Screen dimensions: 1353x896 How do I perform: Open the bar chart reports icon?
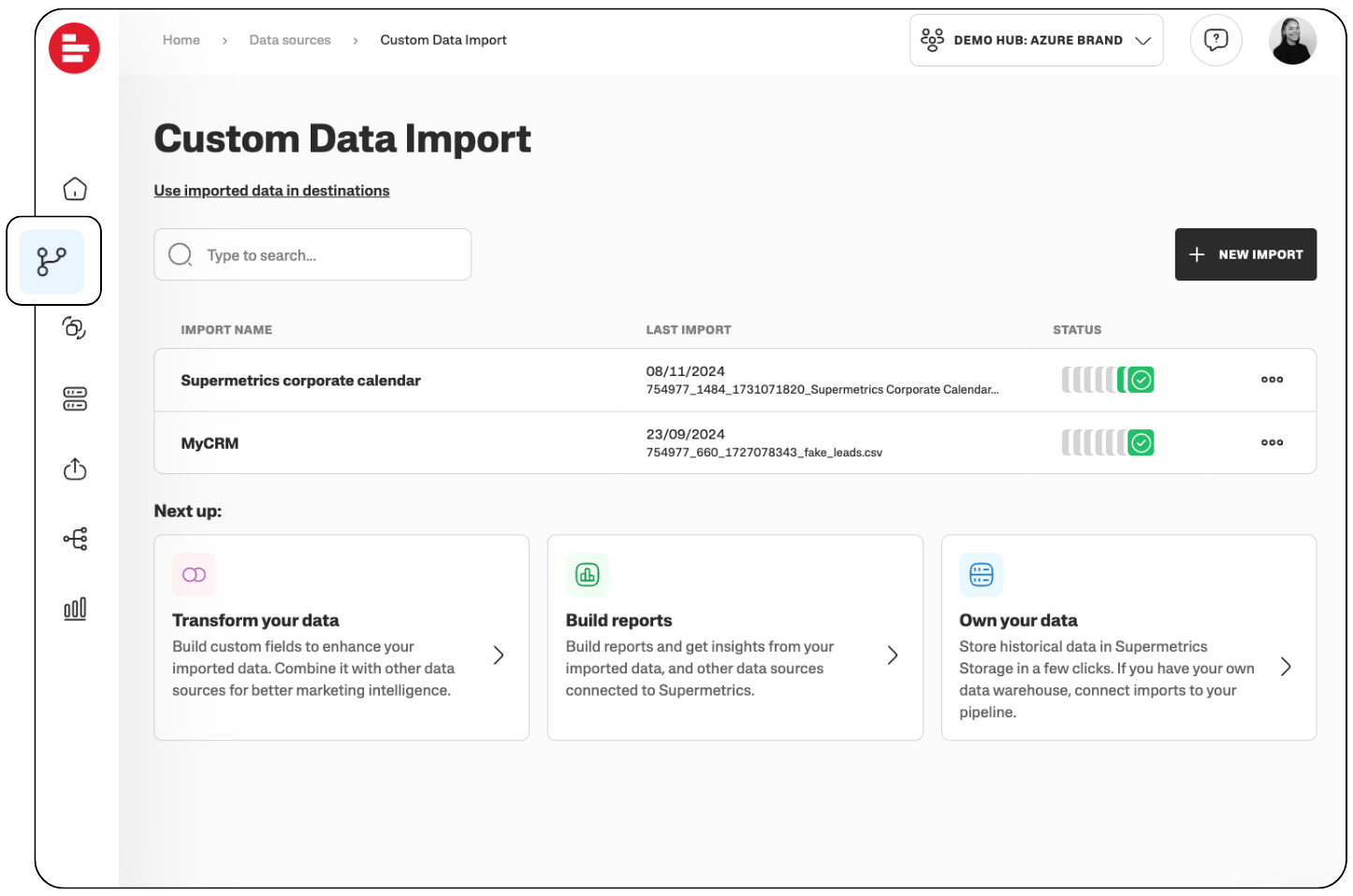(x=75, y=609)
